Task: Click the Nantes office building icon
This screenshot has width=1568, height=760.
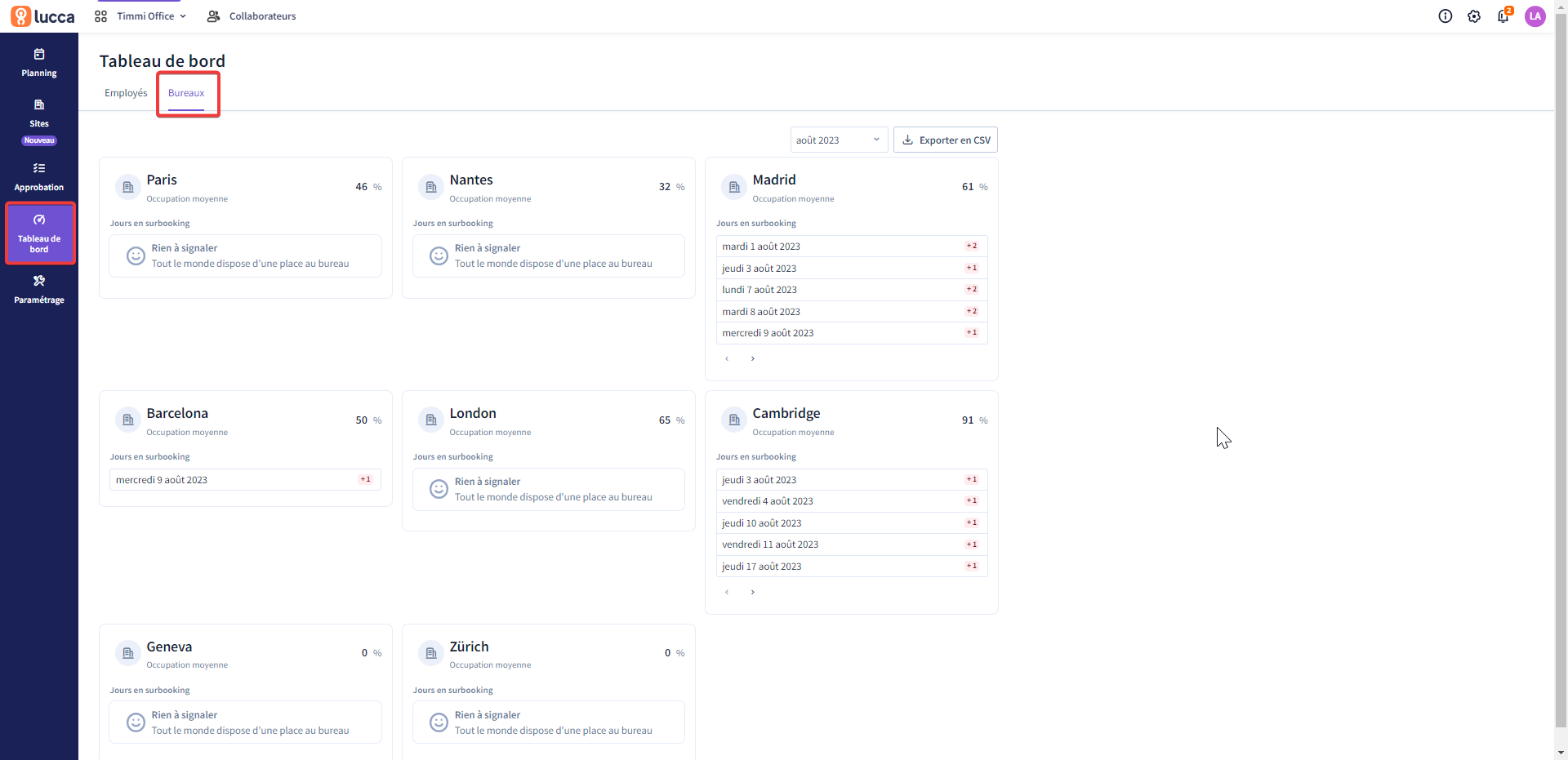Action: tap(431, 187)
